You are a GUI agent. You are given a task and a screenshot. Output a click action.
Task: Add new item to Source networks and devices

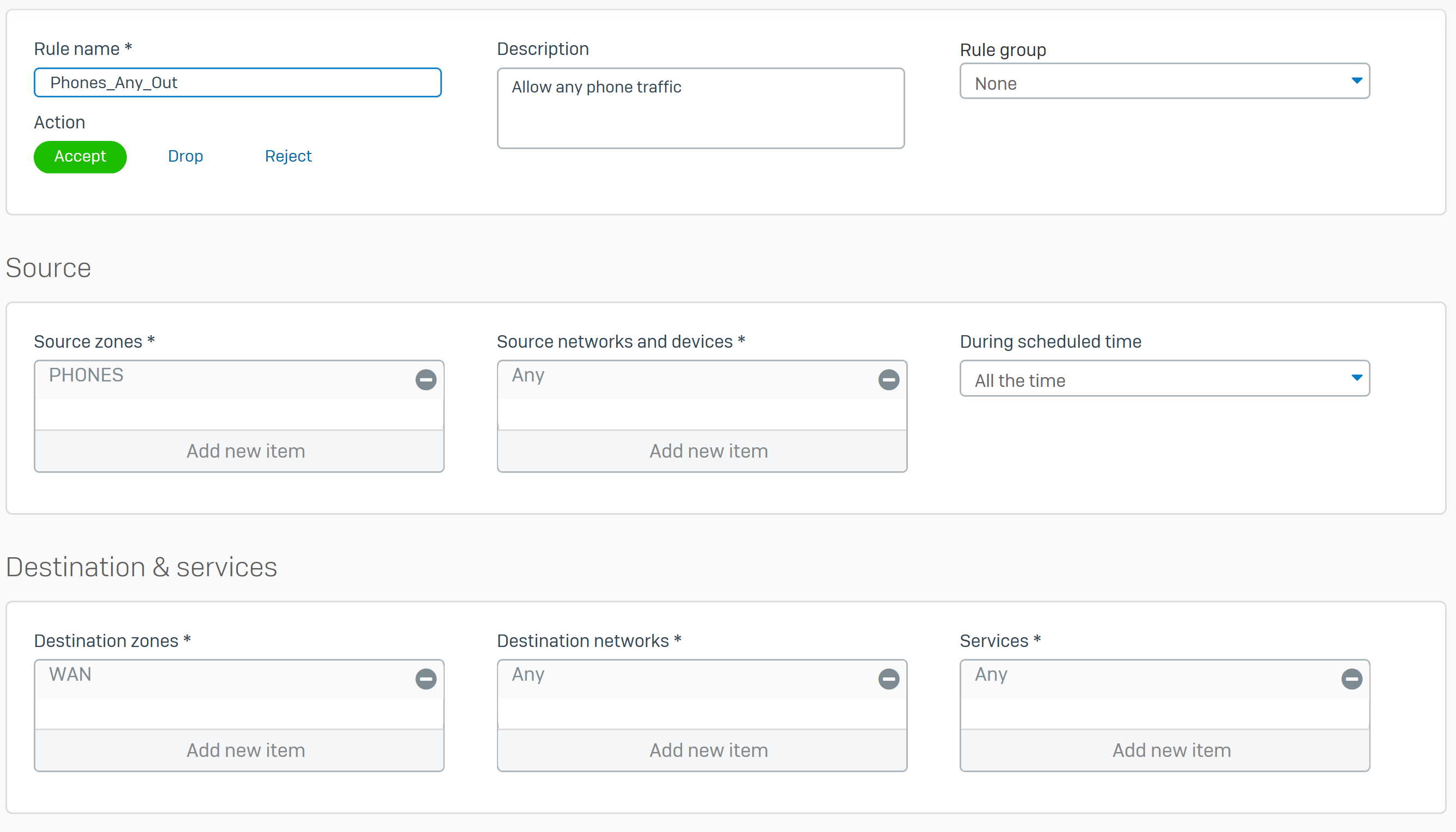click(702, 451)
